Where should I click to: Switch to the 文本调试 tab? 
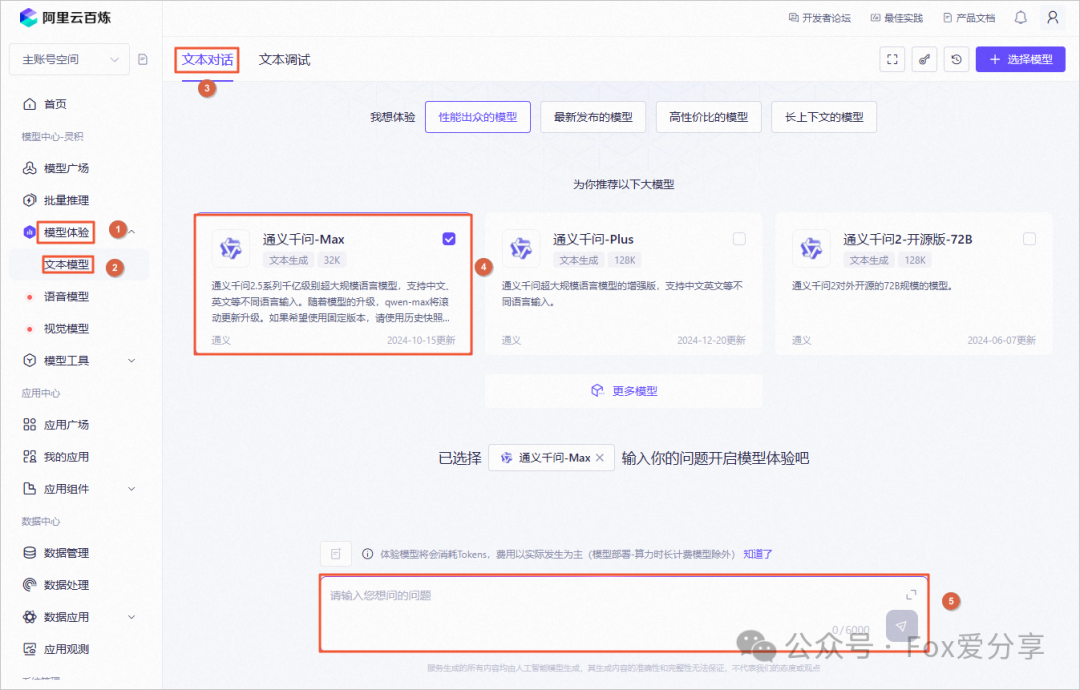click(x=284, y=60)
